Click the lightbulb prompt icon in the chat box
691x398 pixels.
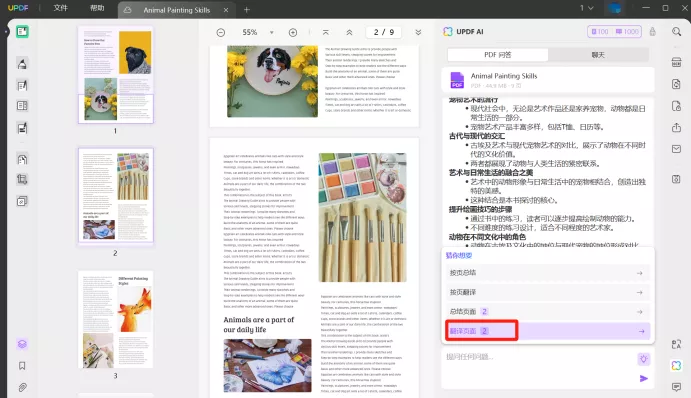point(643,359)
